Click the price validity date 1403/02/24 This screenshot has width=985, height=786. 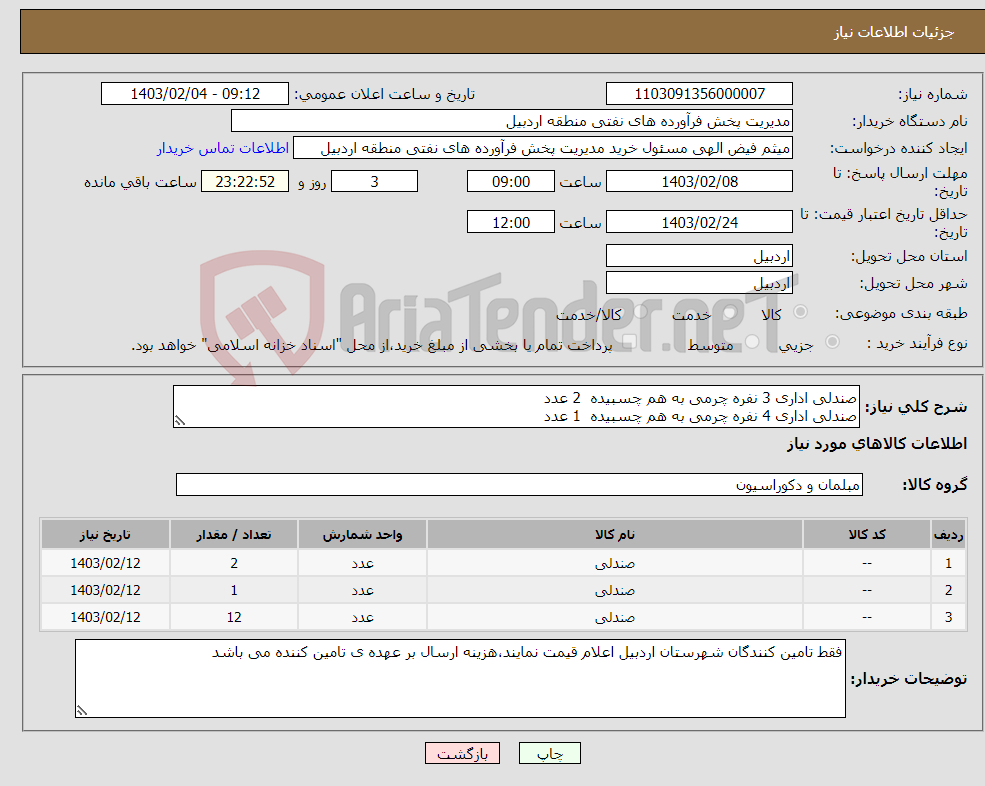(699, 222)
